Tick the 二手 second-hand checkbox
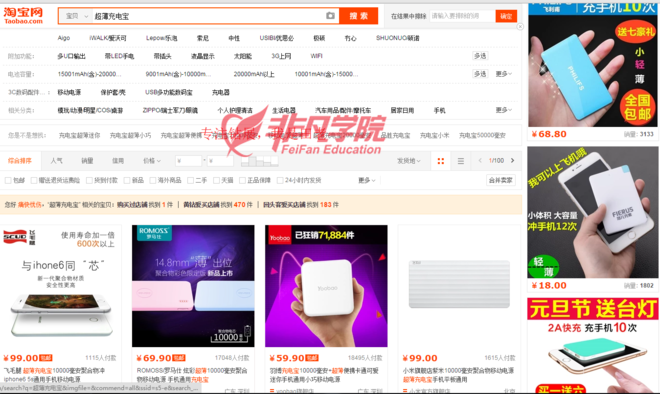Screen dimensions: 660x394 (190, 180)
